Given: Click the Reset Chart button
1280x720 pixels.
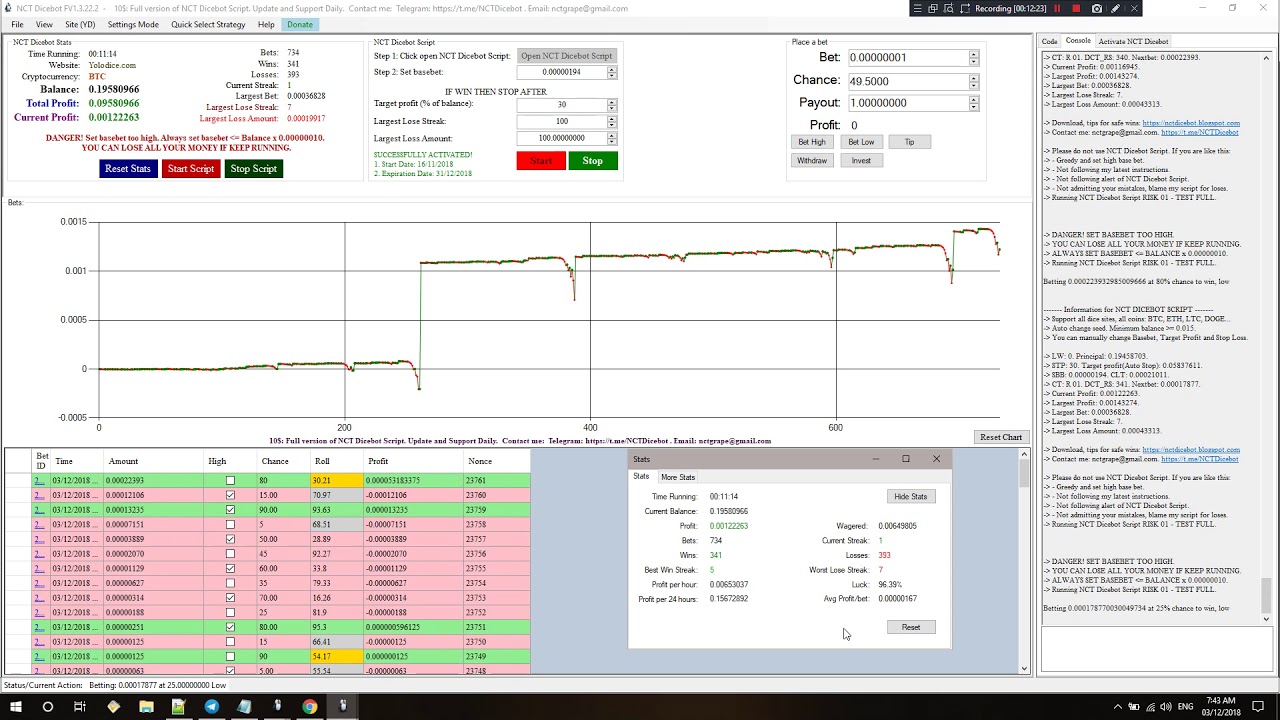Looking at the screenshot, I should pyautogui.click(x=1001, y=437).
